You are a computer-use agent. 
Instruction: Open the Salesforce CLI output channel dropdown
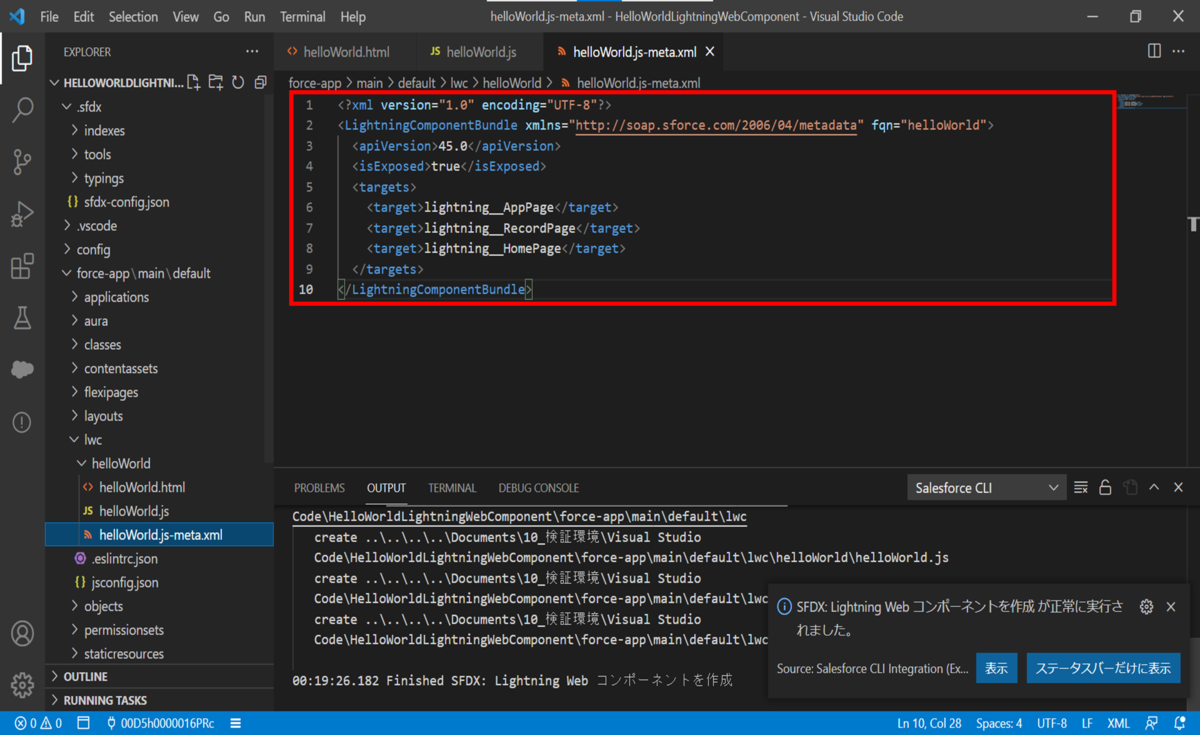[x=986, y=488]
